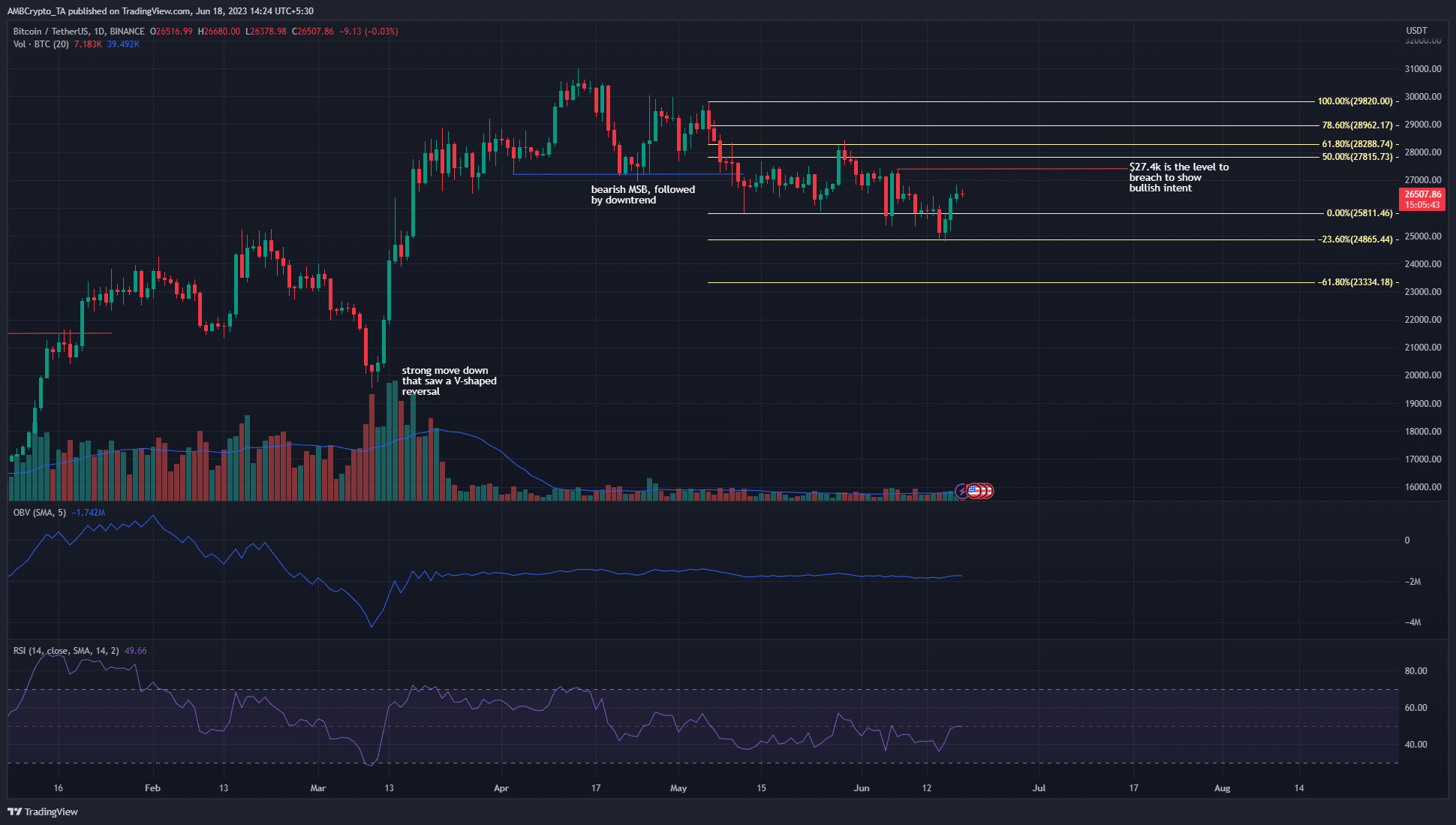Click the red 26507.86 current price tag
Image resolution: width=1456 pixels, height=825 pixels.
[1423, 199]
